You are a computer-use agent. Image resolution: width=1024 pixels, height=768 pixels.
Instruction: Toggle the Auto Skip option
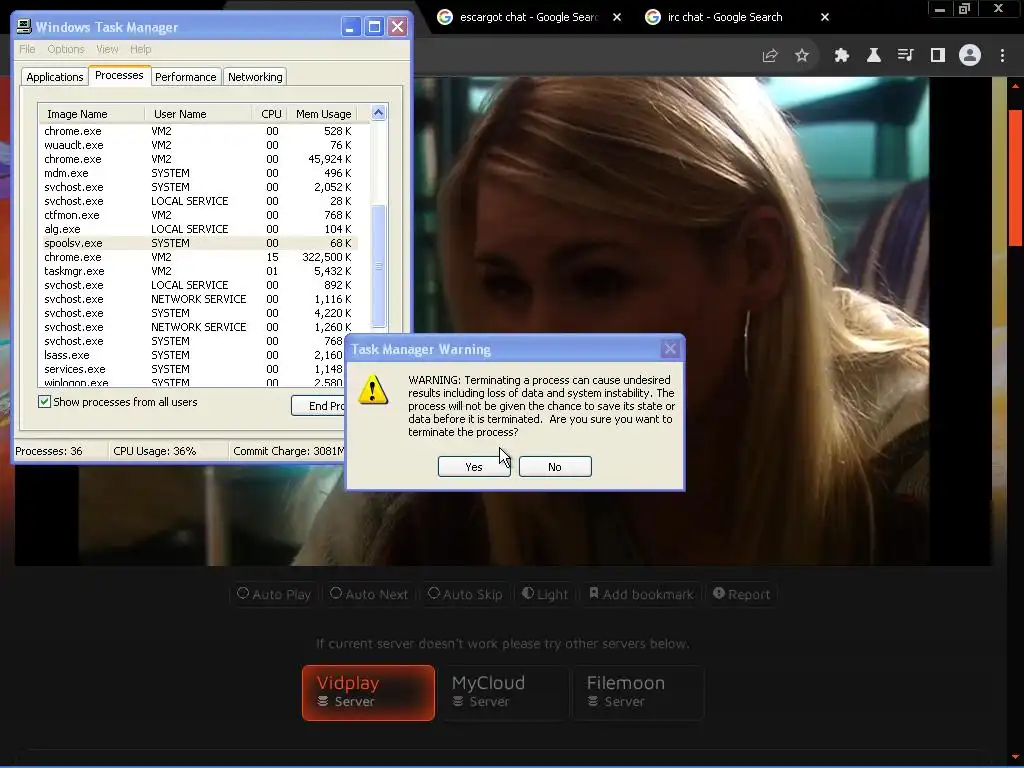(465, 594)
